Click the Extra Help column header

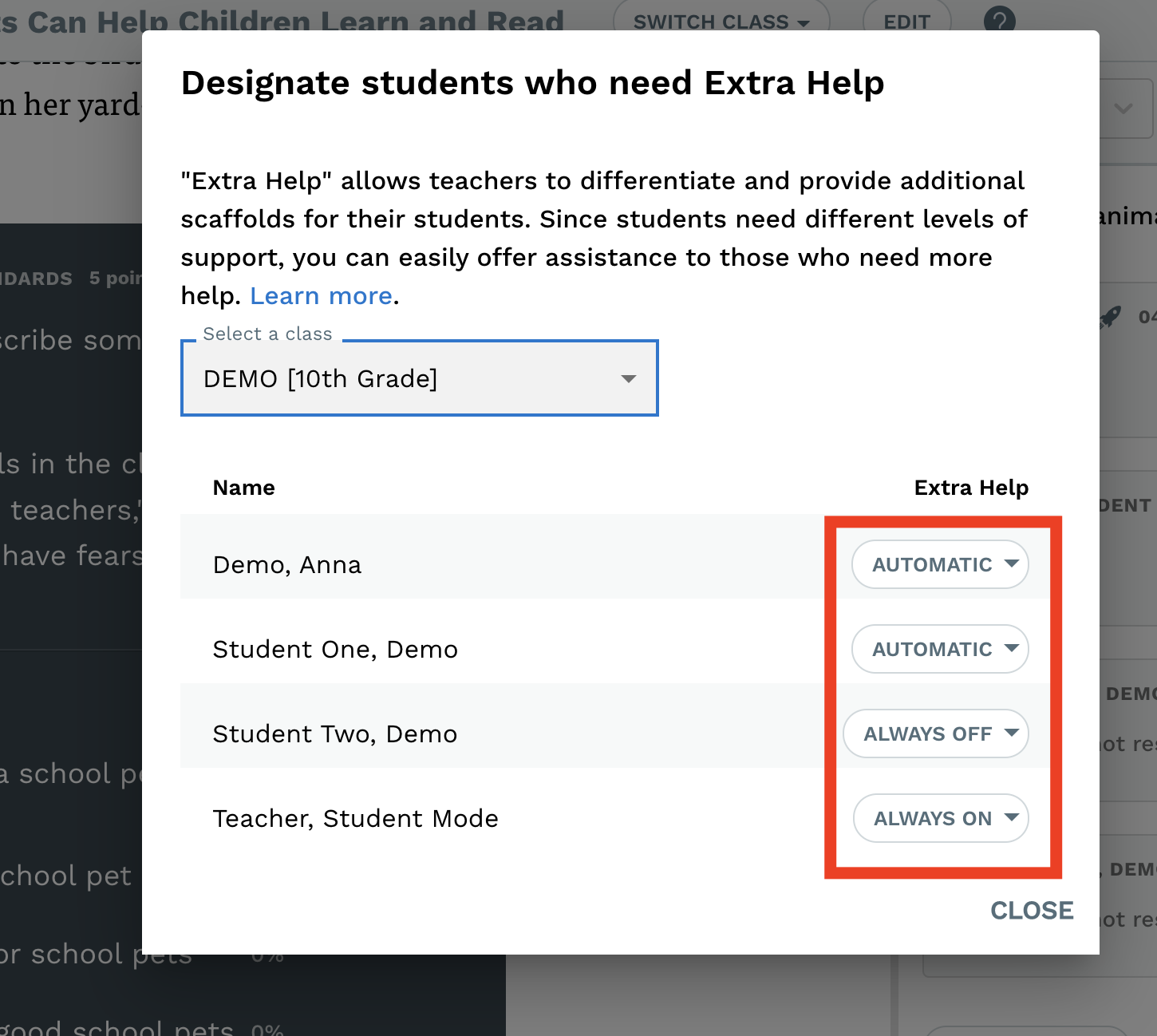971,488
